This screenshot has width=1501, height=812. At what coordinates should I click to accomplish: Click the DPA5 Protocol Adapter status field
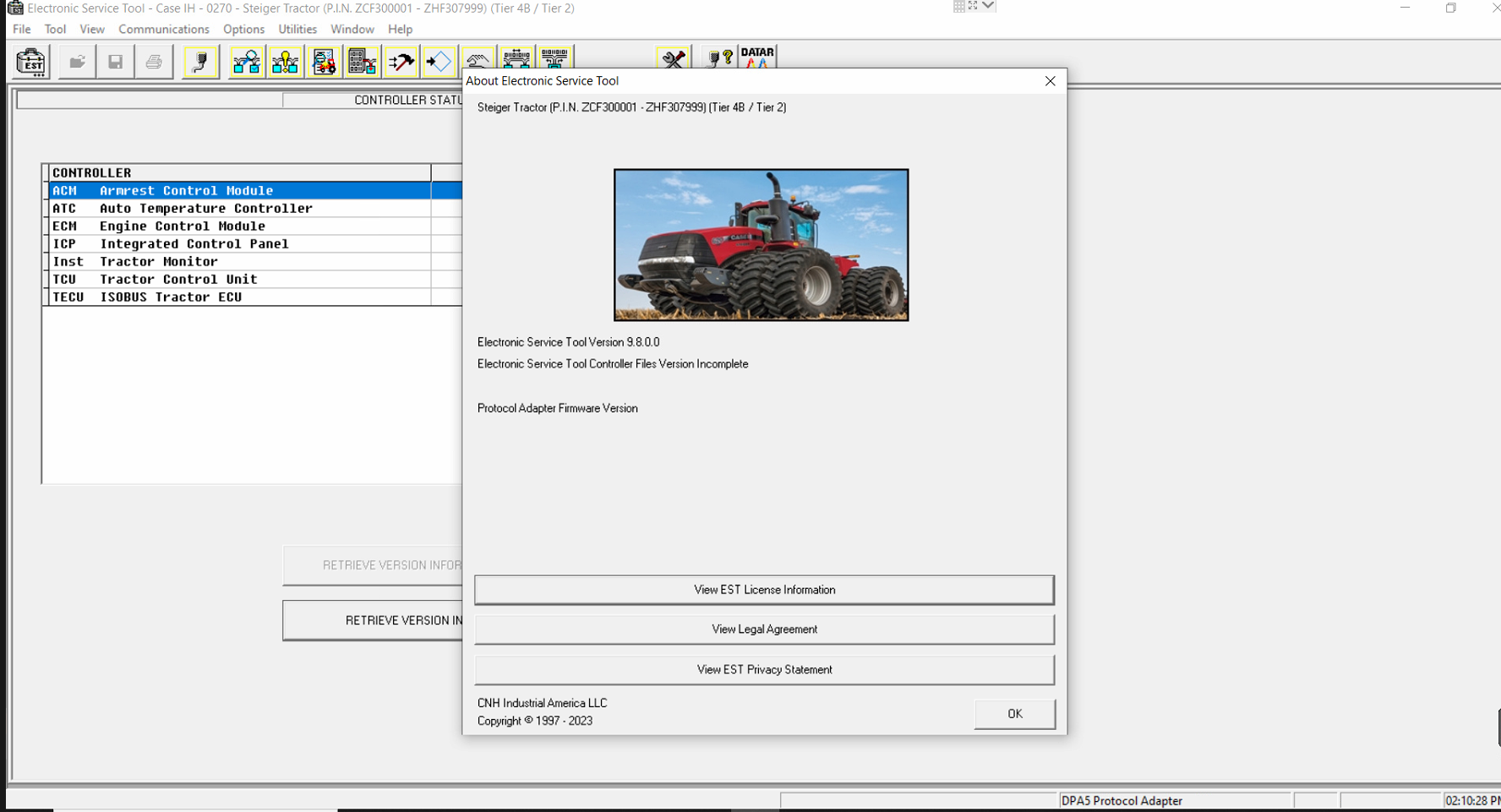tap(1174, 800)
